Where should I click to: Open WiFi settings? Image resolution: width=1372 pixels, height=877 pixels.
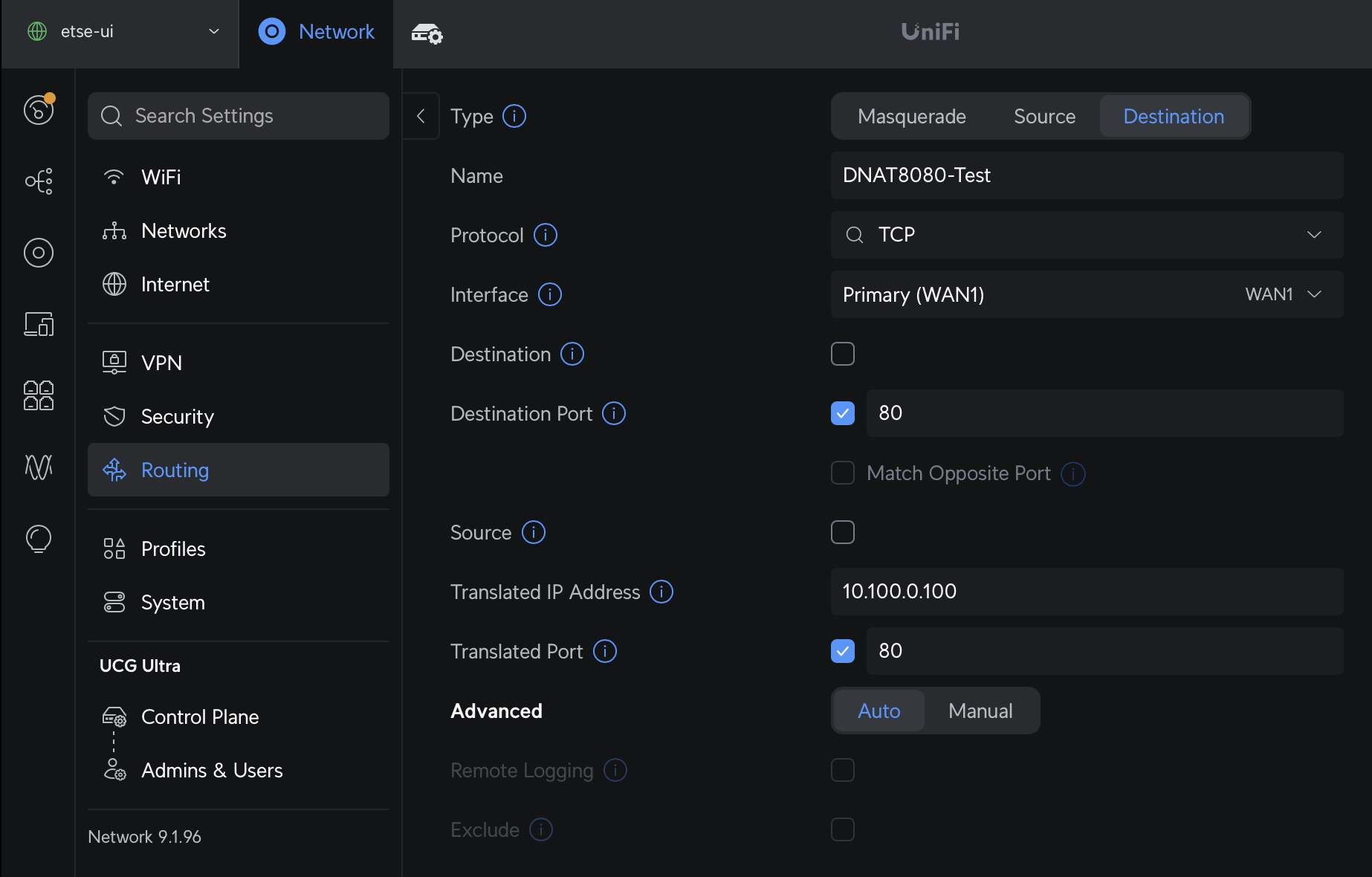239,177
